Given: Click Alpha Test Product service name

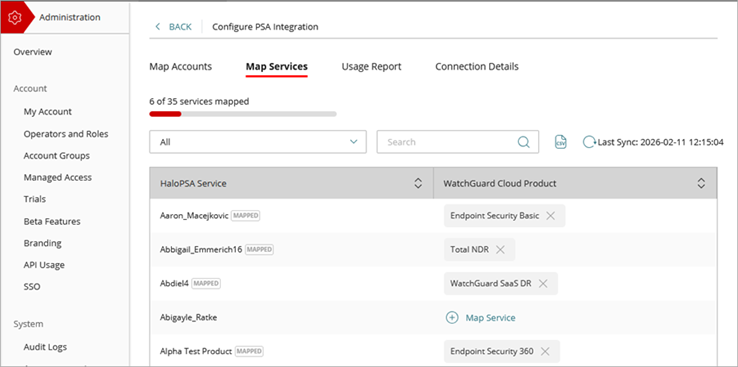Looking at the screenshot, I should tap(196, 351).
